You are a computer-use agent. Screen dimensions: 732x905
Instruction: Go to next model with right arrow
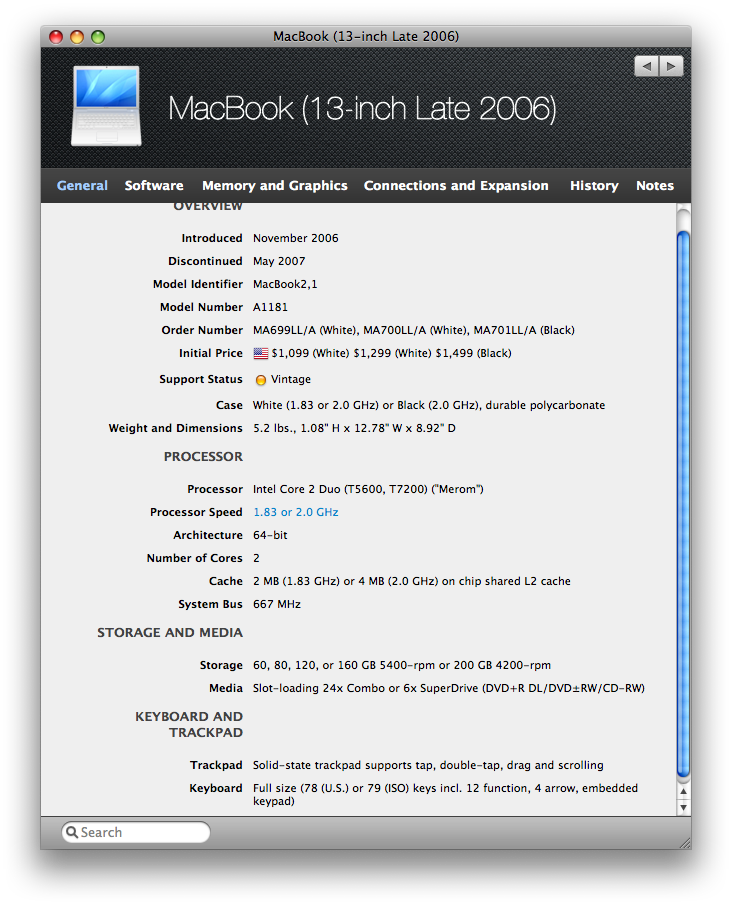pos(671,66)
